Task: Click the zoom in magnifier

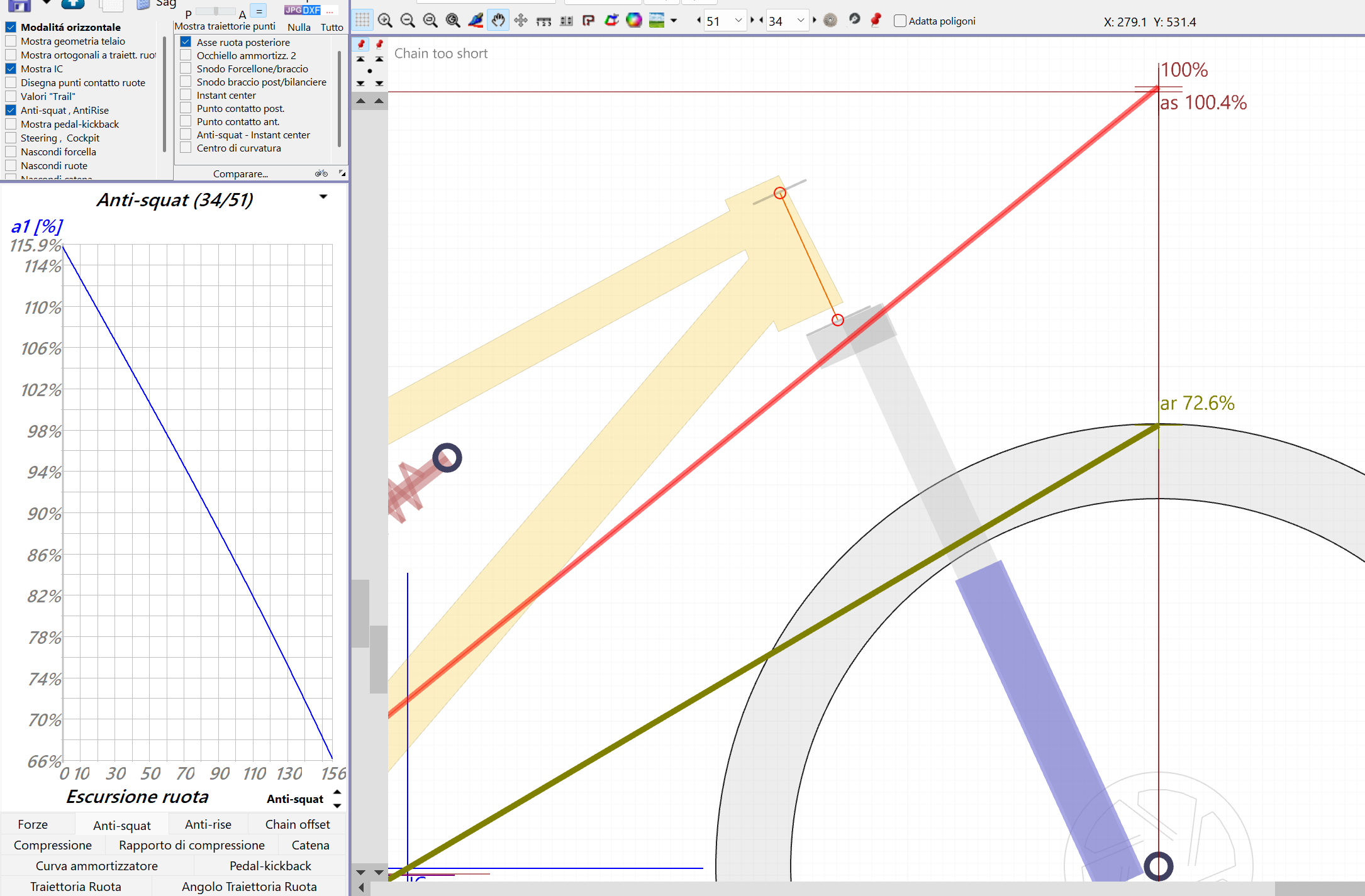Action: 385,21
